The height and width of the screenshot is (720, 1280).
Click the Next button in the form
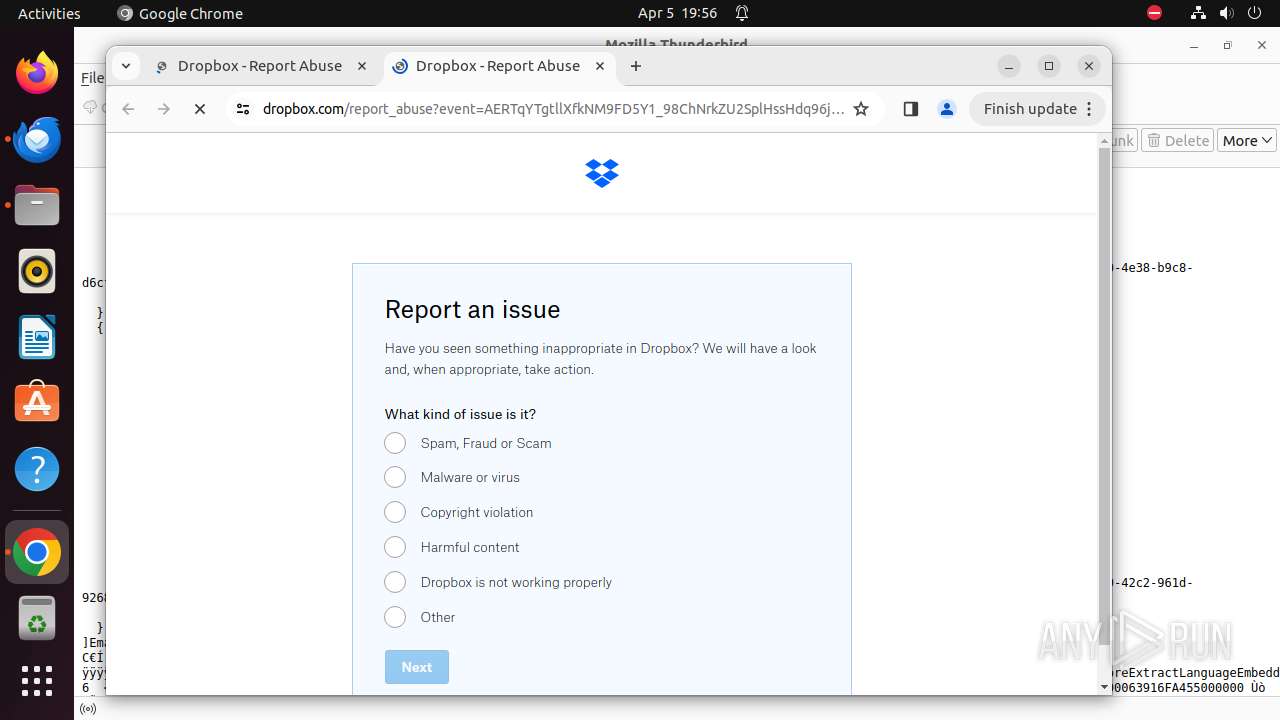click(x=417, y=667)
